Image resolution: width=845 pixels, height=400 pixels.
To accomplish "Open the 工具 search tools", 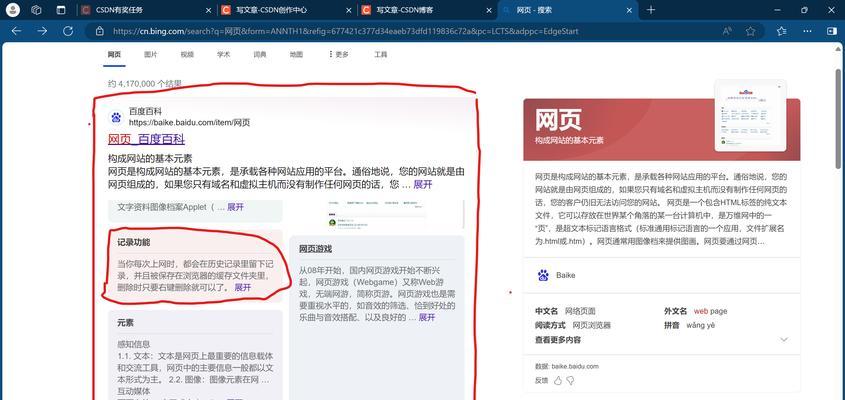I will [381, 54].
